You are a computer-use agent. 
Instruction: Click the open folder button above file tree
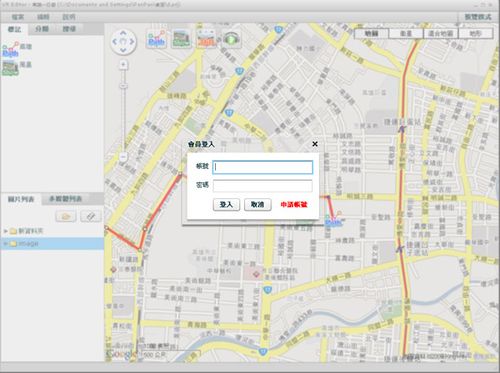pyautogui.click(x=66, y=216)
